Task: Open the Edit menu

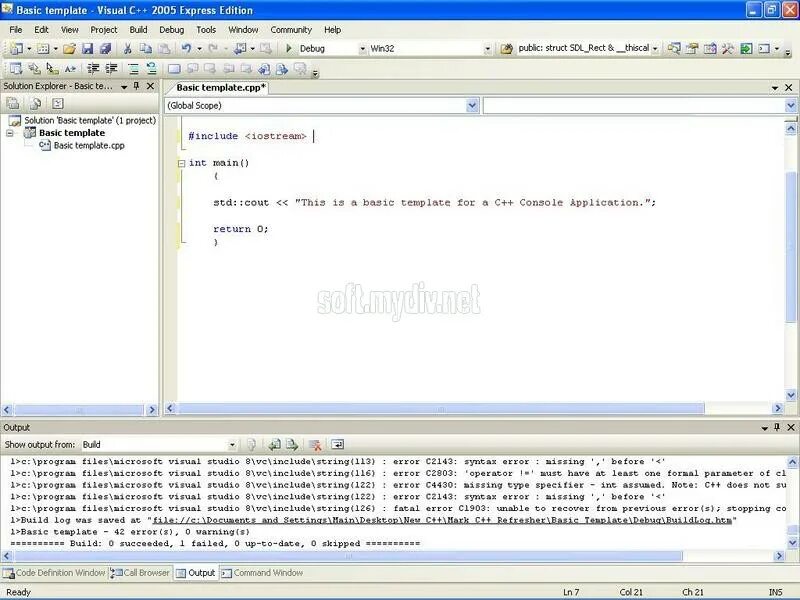Action: [41, 30]
